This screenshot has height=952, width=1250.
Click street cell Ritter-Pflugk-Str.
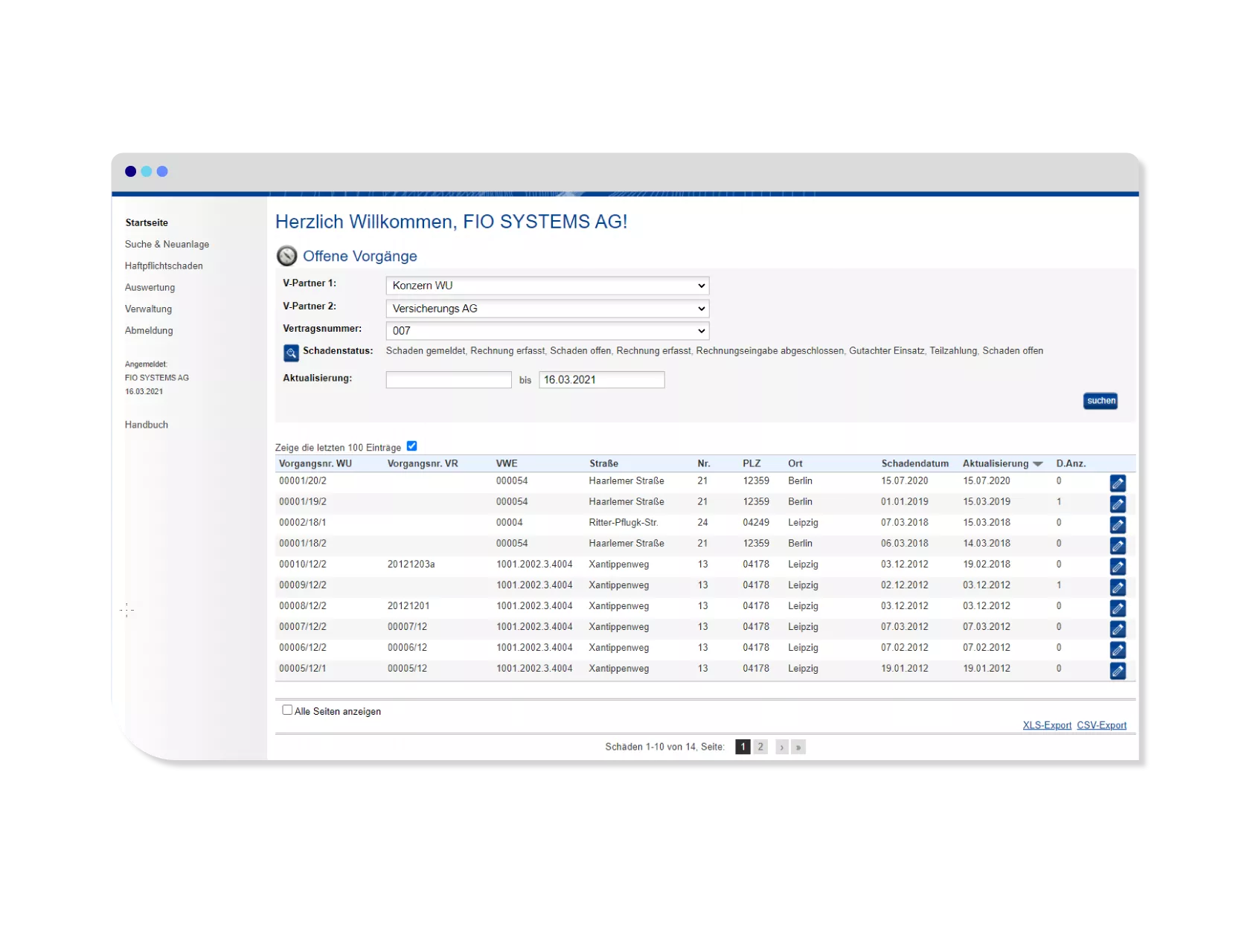(624, 523)
